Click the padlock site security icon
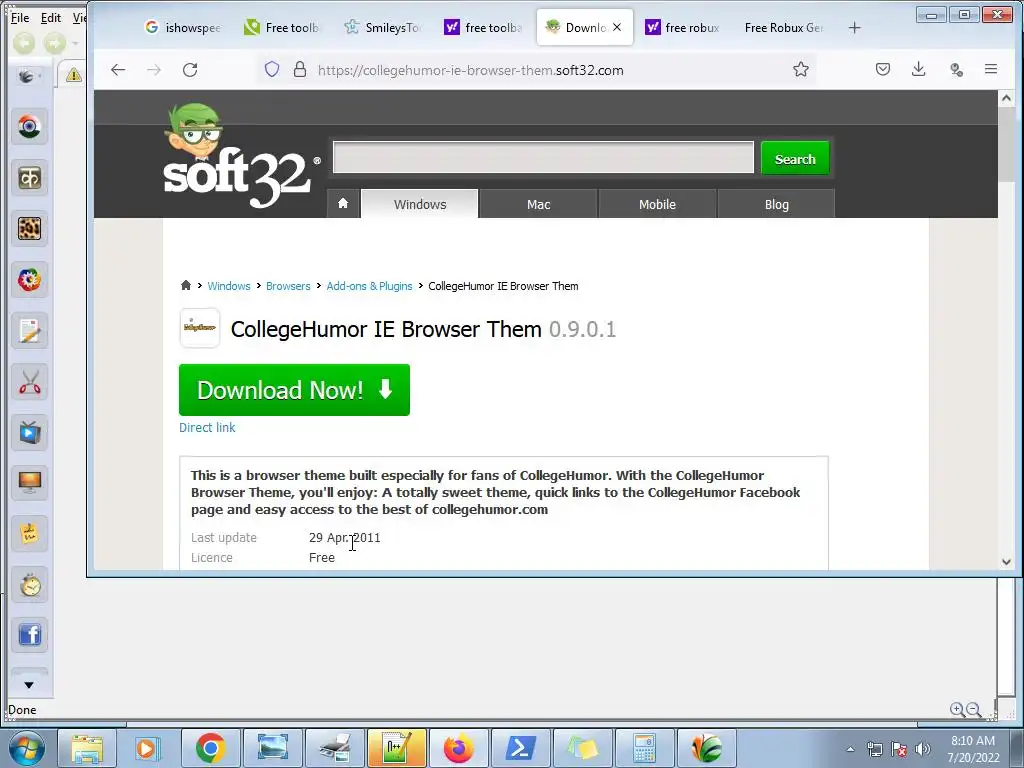Image resolution: width=1024 pixels, height=768 pixels. [x=300, y=69]
